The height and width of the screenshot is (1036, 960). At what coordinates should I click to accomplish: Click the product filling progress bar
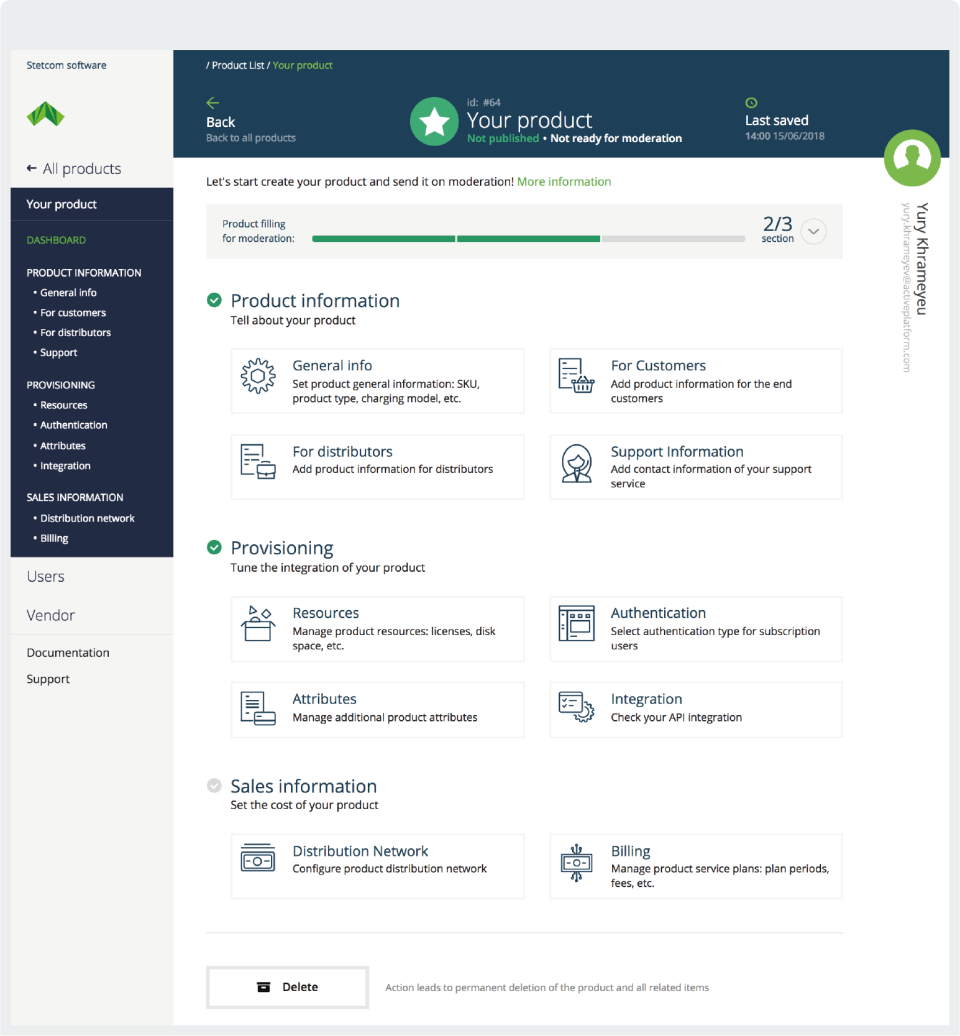[x=525, y=239]
